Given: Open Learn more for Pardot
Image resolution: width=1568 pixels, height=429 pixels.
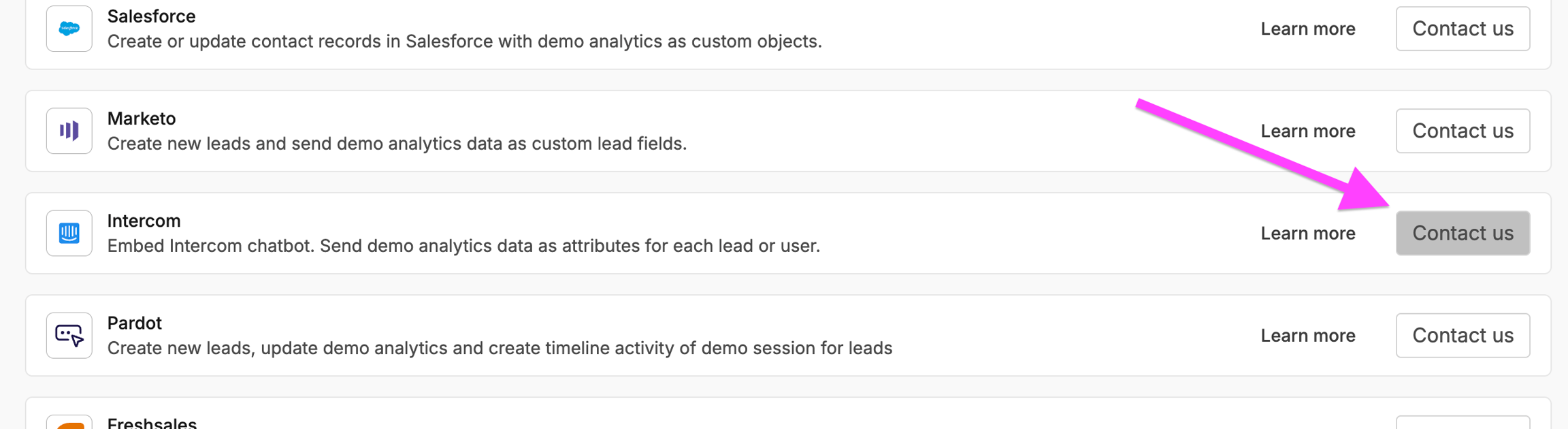Looking at the screenshot, I should click(x=1307, y=335).
